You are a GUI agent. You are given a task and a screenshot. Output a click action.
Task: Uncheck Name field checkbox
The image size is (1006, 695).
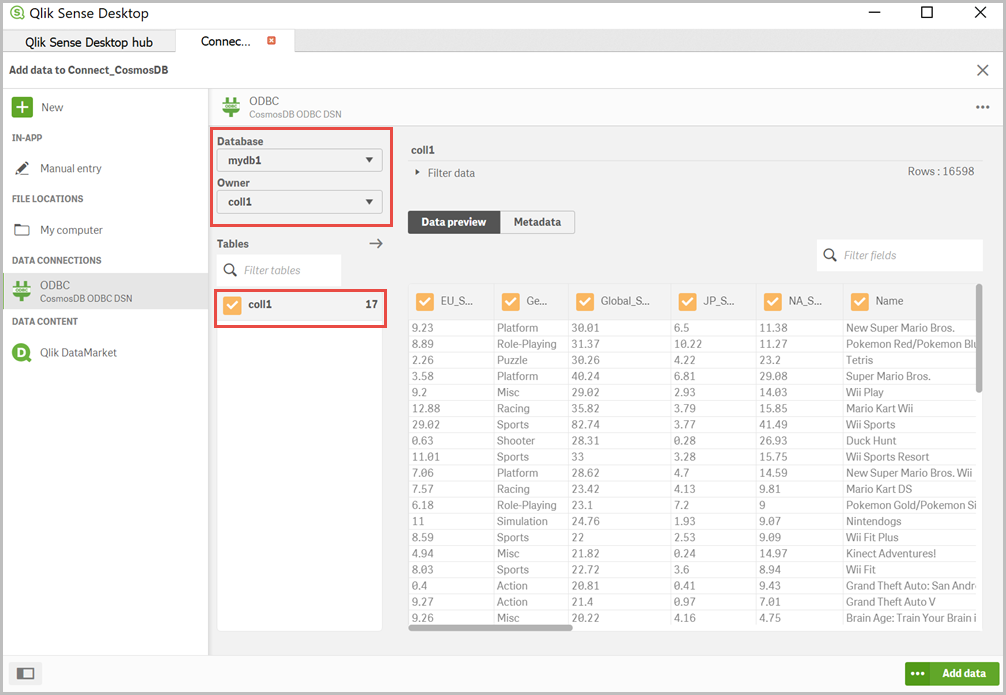click(x=860, y=301)
